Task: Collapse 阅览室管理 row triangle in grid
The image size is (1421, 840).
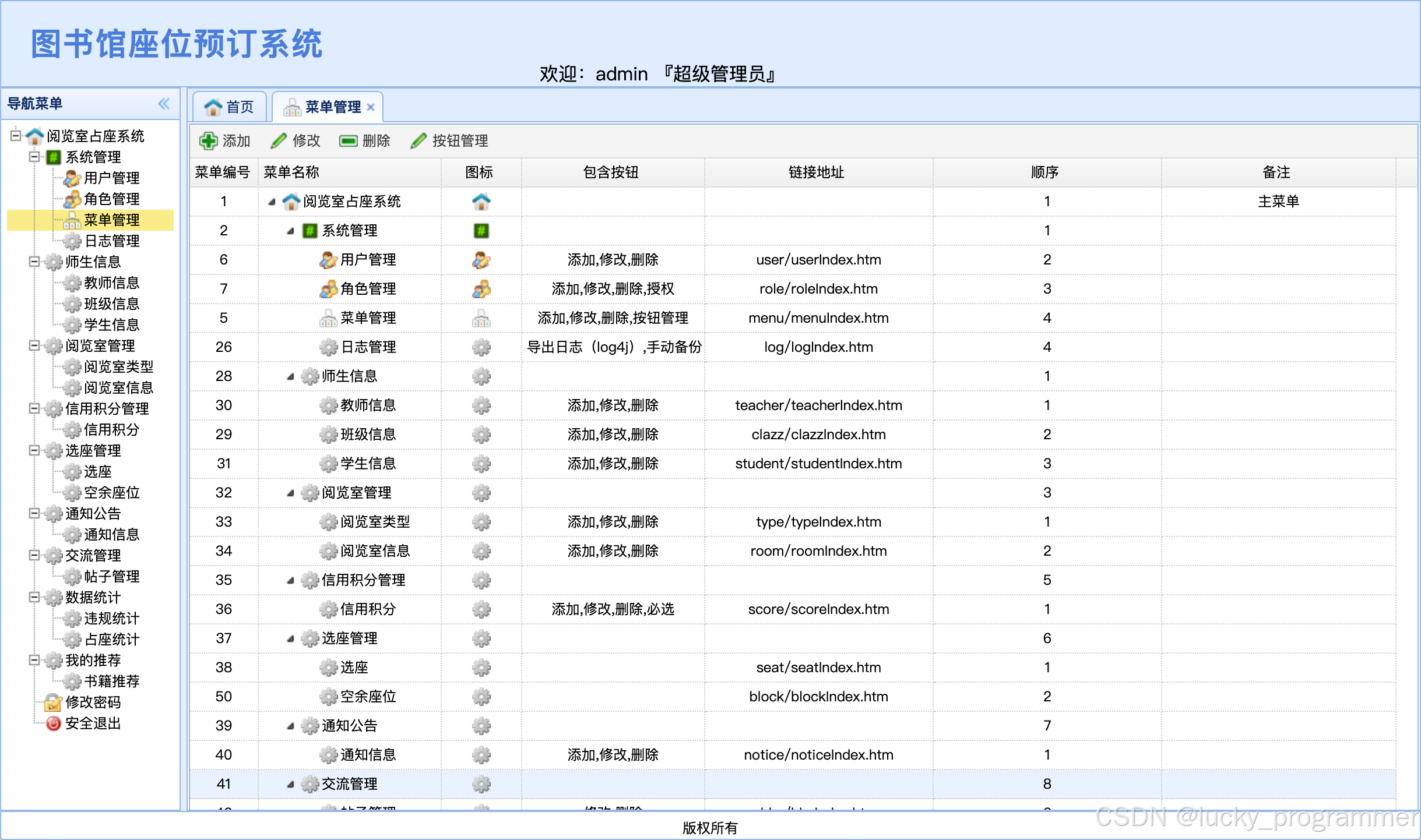Action: click(x=290, y=493)
